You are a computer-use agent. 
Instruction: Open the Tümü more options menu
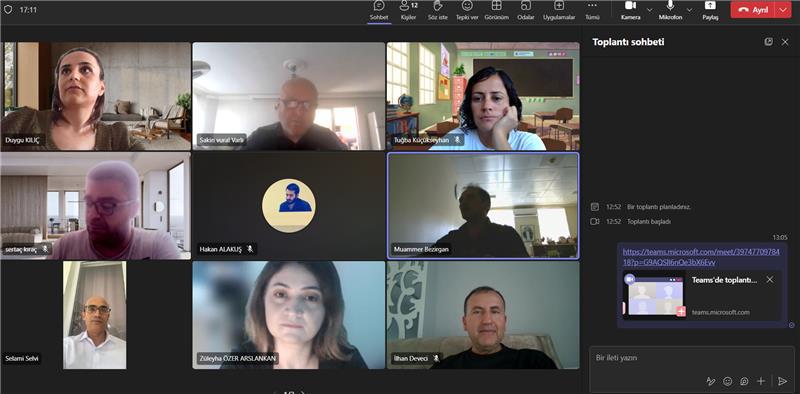pos(592,11)
